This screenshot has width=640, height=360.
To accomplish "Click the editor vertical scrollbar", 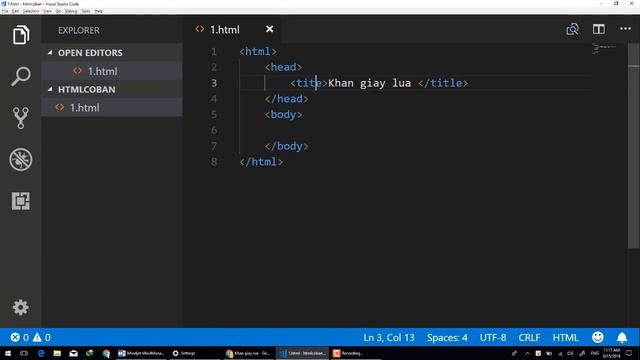I will [633, 145].
